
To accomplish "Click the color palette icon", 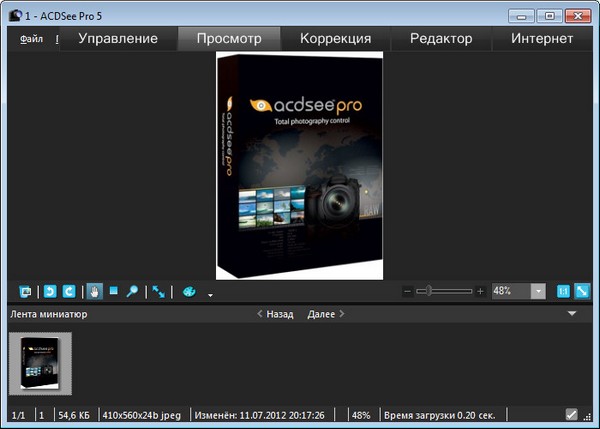I will click(189, 292).
